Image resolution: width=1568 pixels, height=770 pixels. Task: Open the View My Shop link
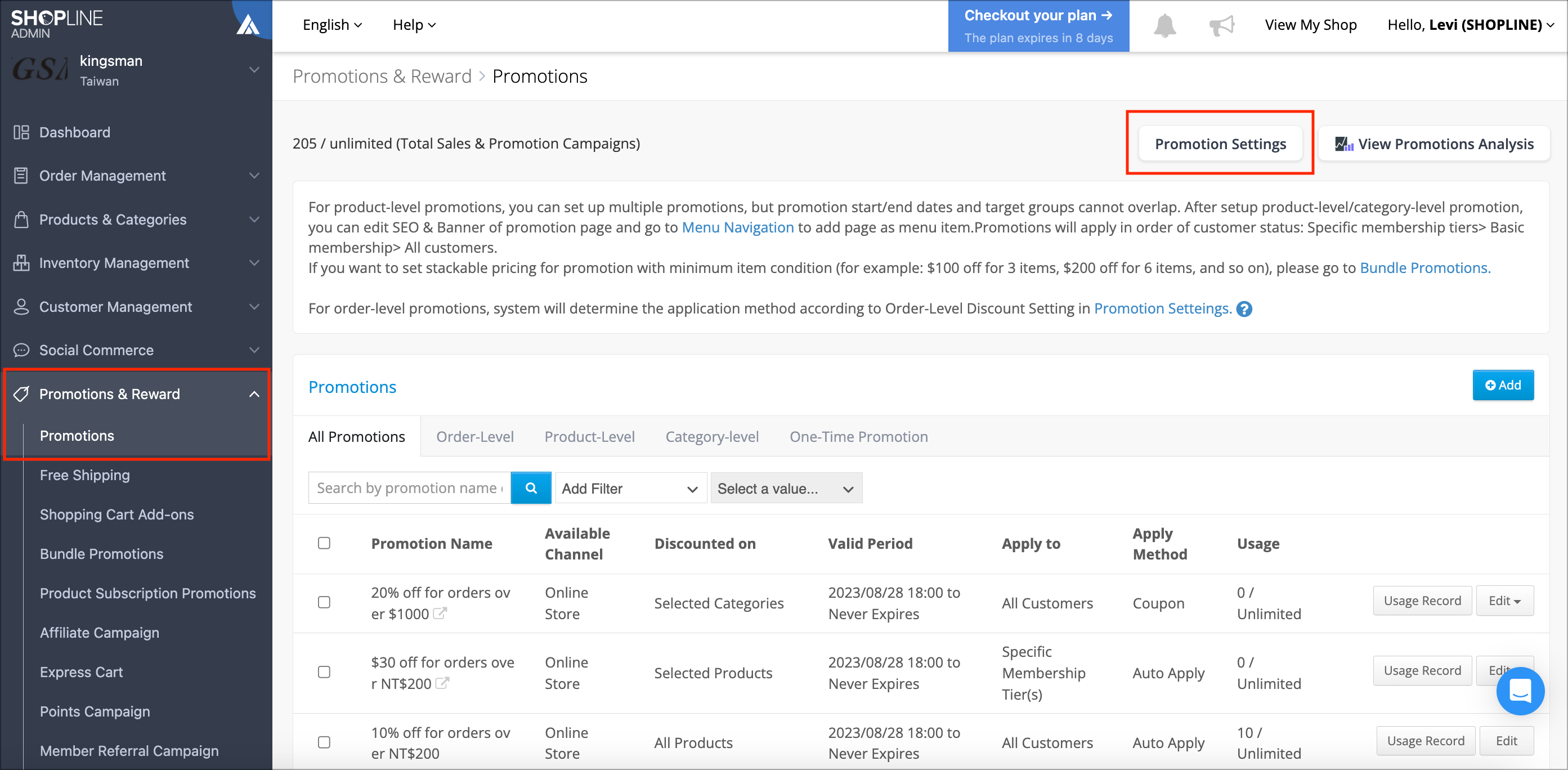[1311, 25]
